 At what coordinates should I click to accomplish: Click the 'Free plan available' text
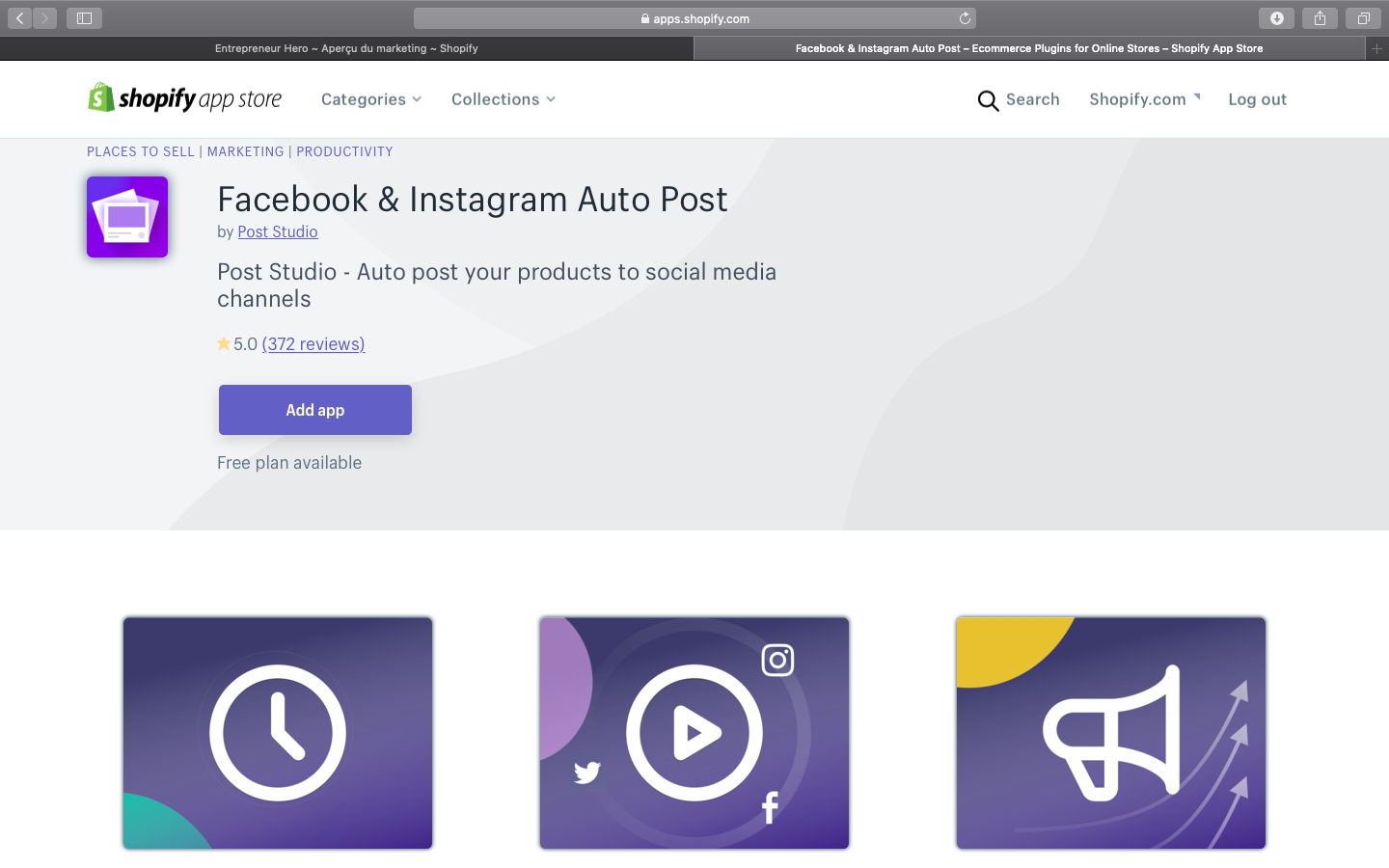[289, 463]
